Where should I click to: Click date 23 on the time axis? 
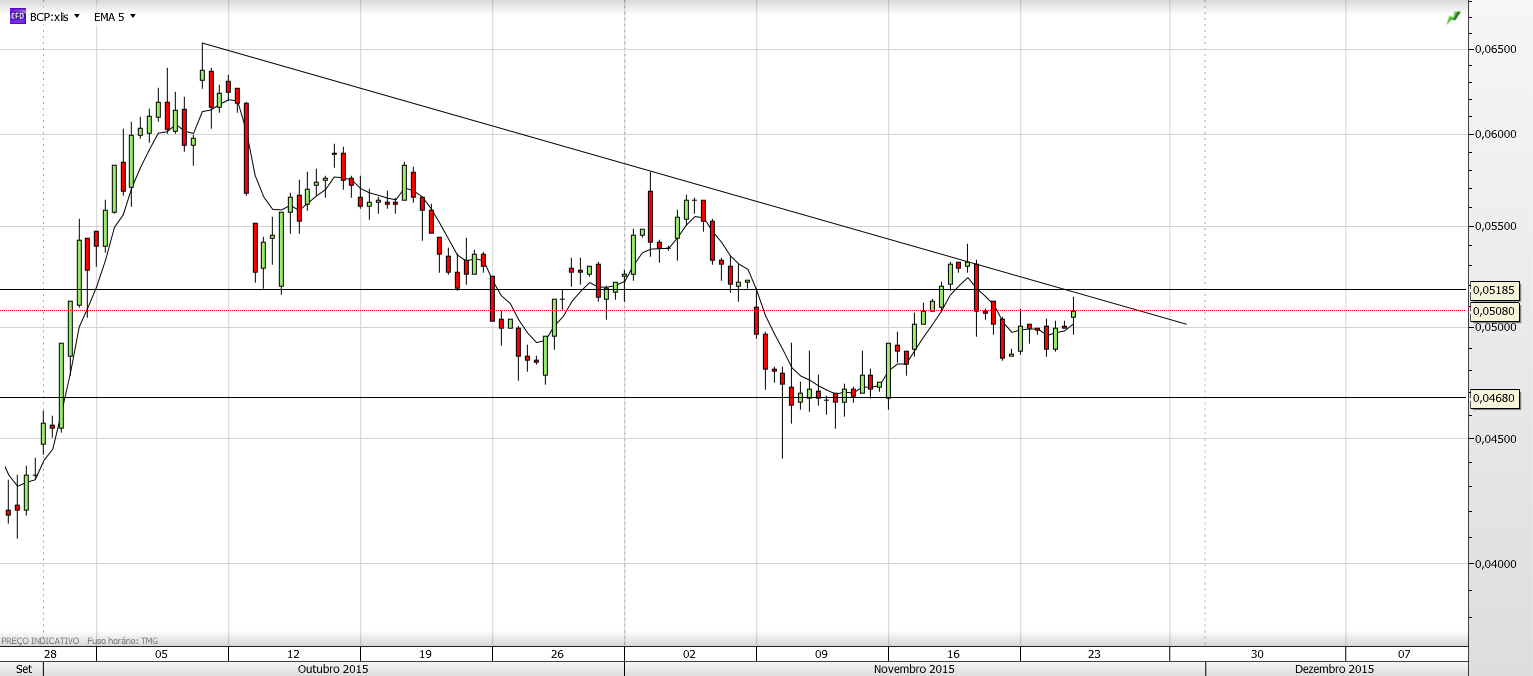1094,654
